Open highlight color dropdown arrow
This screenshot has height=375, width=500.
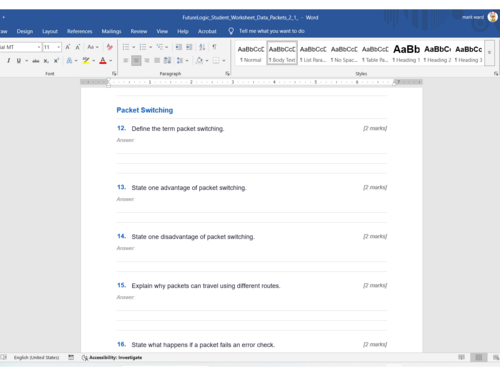click(x=94, y=61)
